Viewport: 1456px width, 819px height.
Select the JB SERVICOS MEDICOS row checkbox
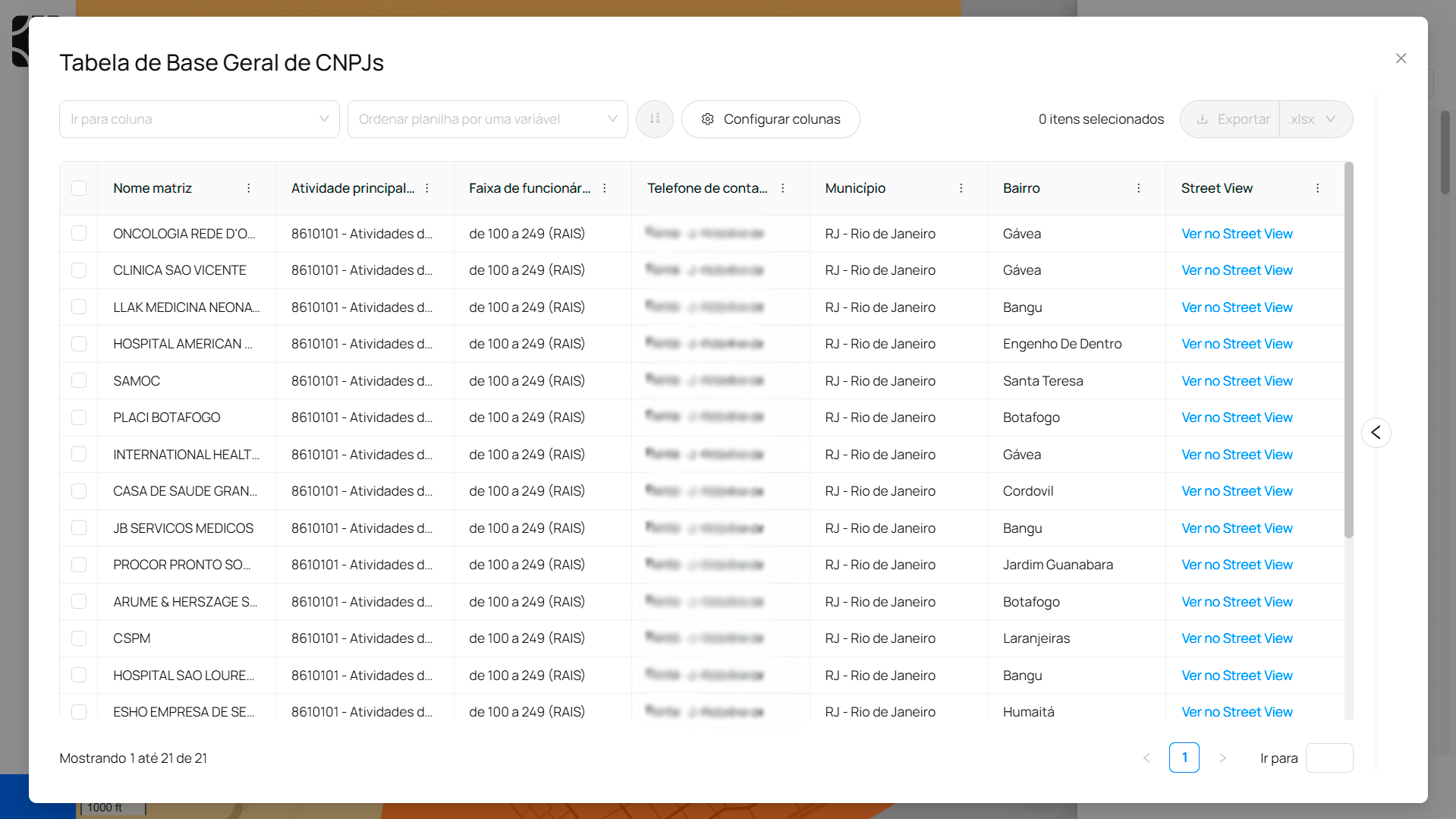(79, 528)
